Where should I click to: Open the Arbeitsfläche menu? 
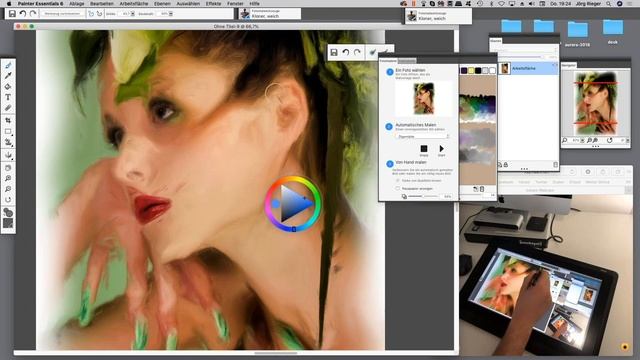click(134, 3)
